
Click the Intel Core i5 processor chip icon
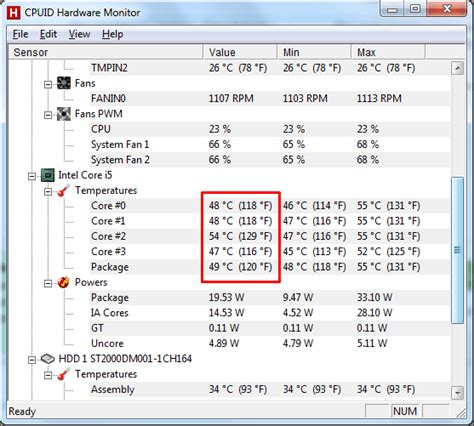pos(47,175)
